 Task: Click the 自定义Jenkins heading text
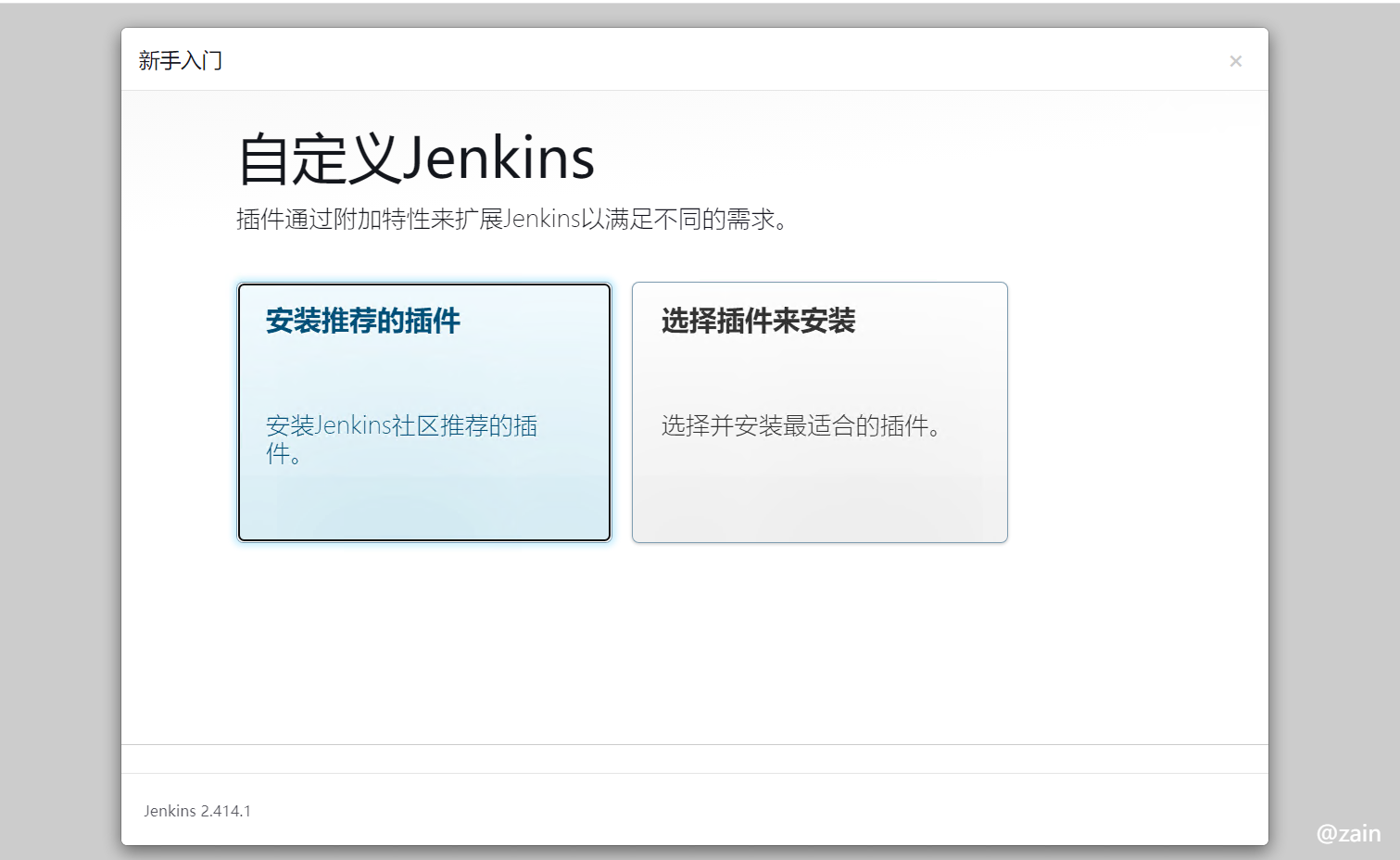[416, 158]
